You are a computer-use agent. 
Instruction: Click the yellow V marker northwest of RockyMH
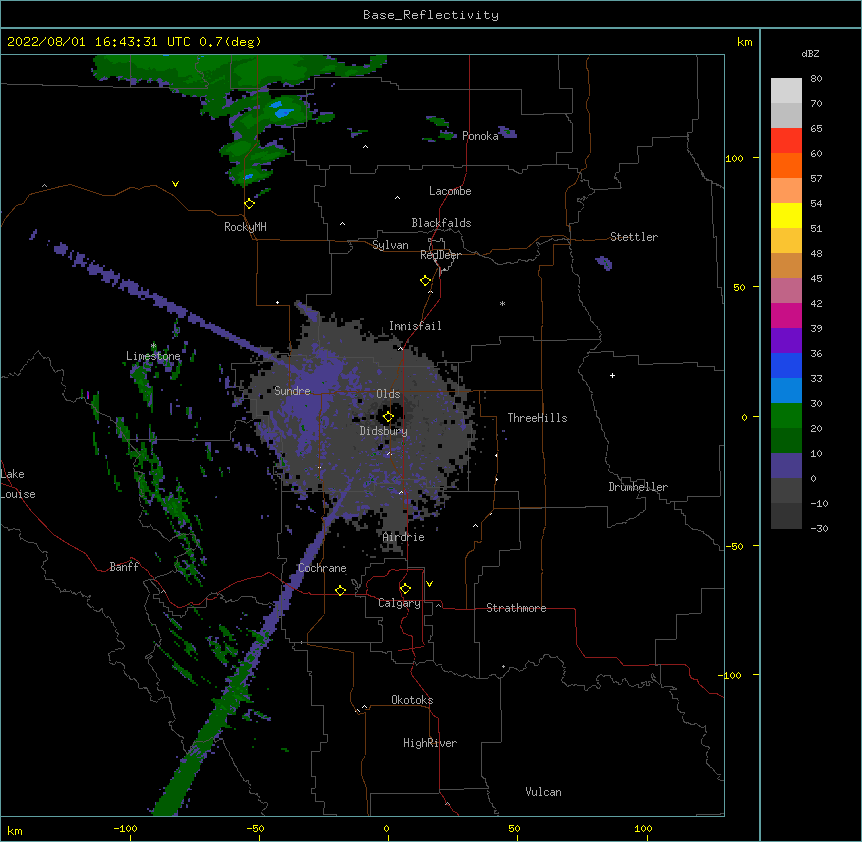[175, 184]
